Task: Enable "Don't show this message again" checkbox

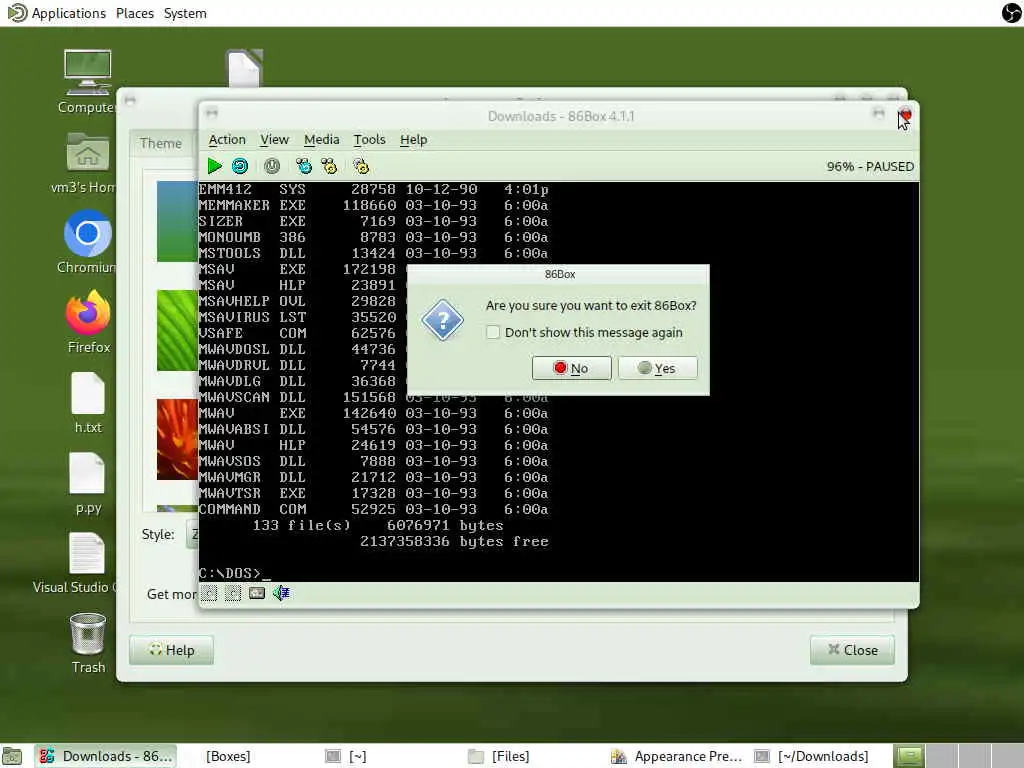Action: 493,332
